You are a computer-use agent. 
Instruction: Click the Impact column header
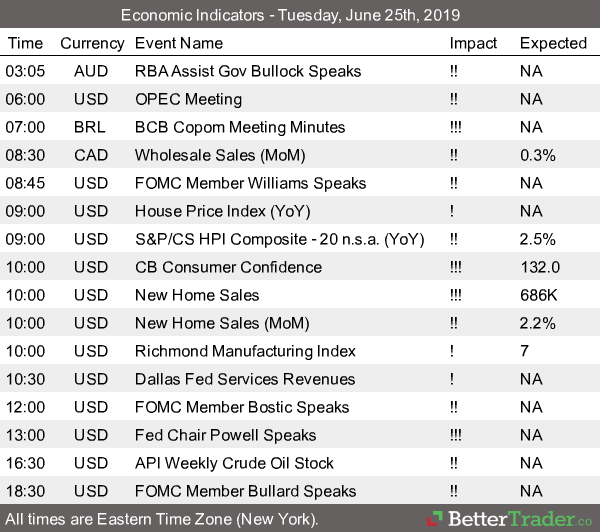473,43
